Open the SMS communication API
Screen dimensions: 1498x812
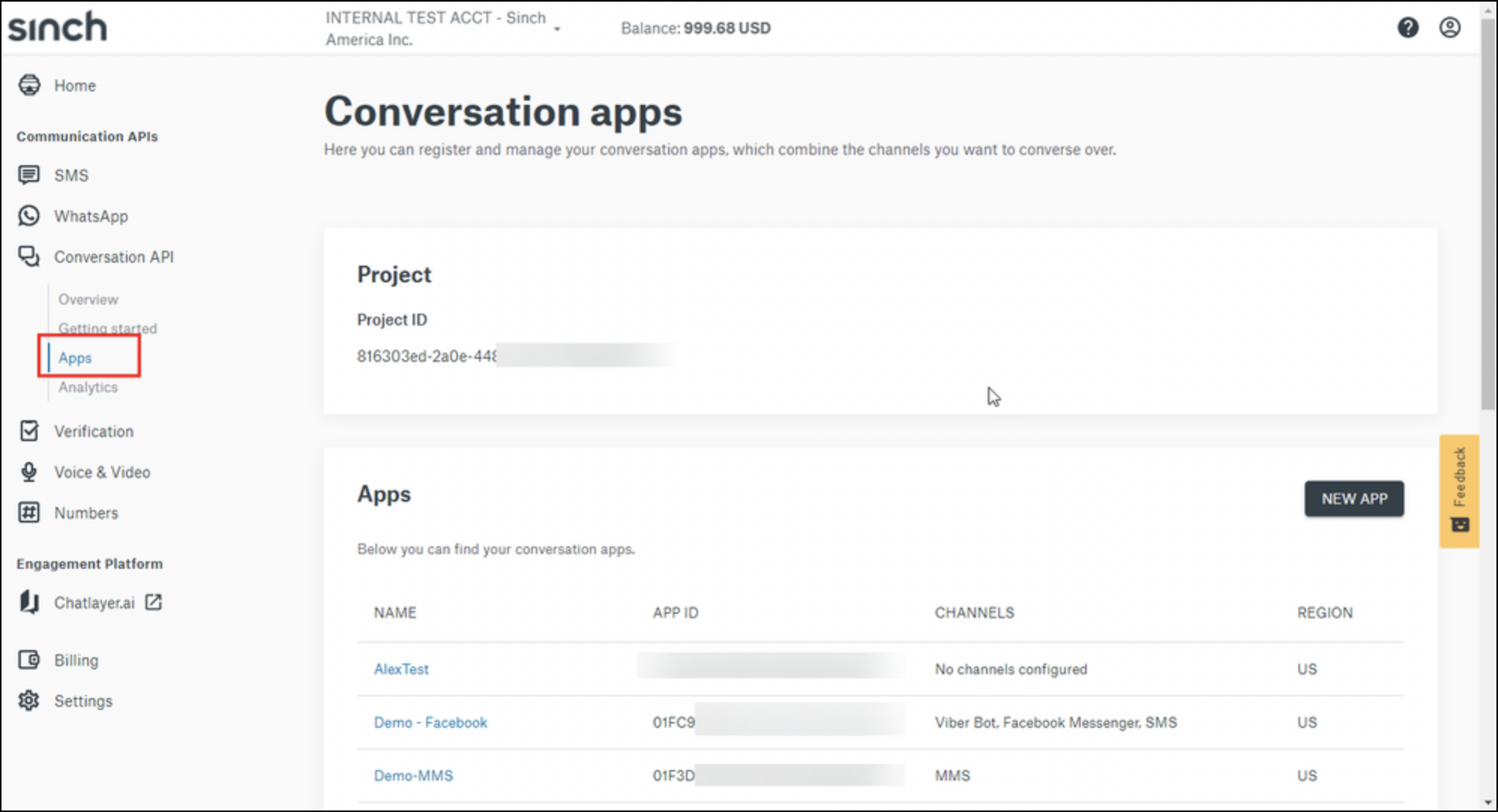(71, 175)
